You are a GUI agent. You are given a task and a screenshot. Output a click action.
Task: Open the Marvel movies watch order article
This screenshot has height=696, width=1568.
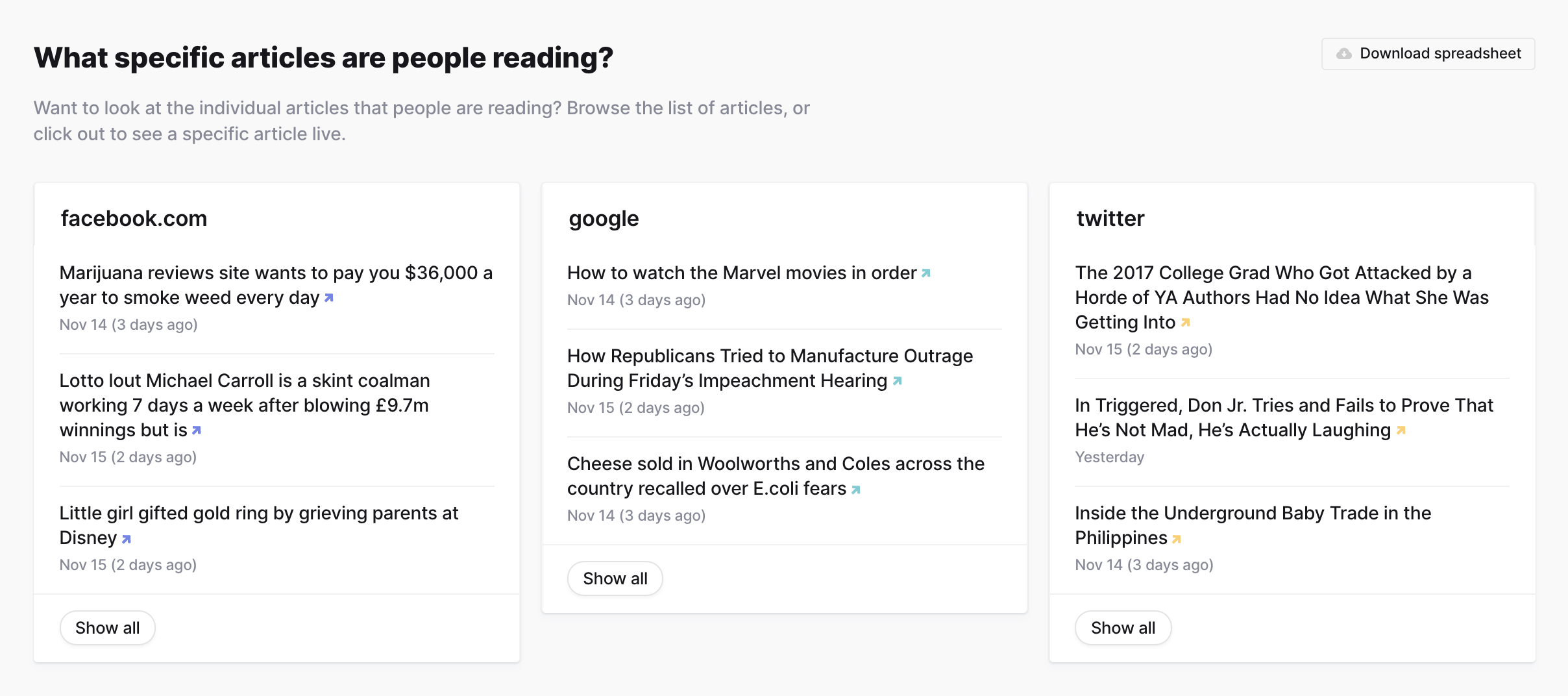coord(741,273)
